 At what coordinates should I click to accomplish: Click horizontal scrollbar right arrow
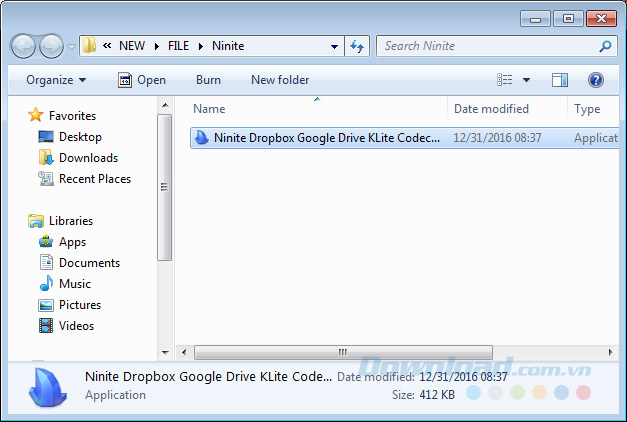click(610, 352)
